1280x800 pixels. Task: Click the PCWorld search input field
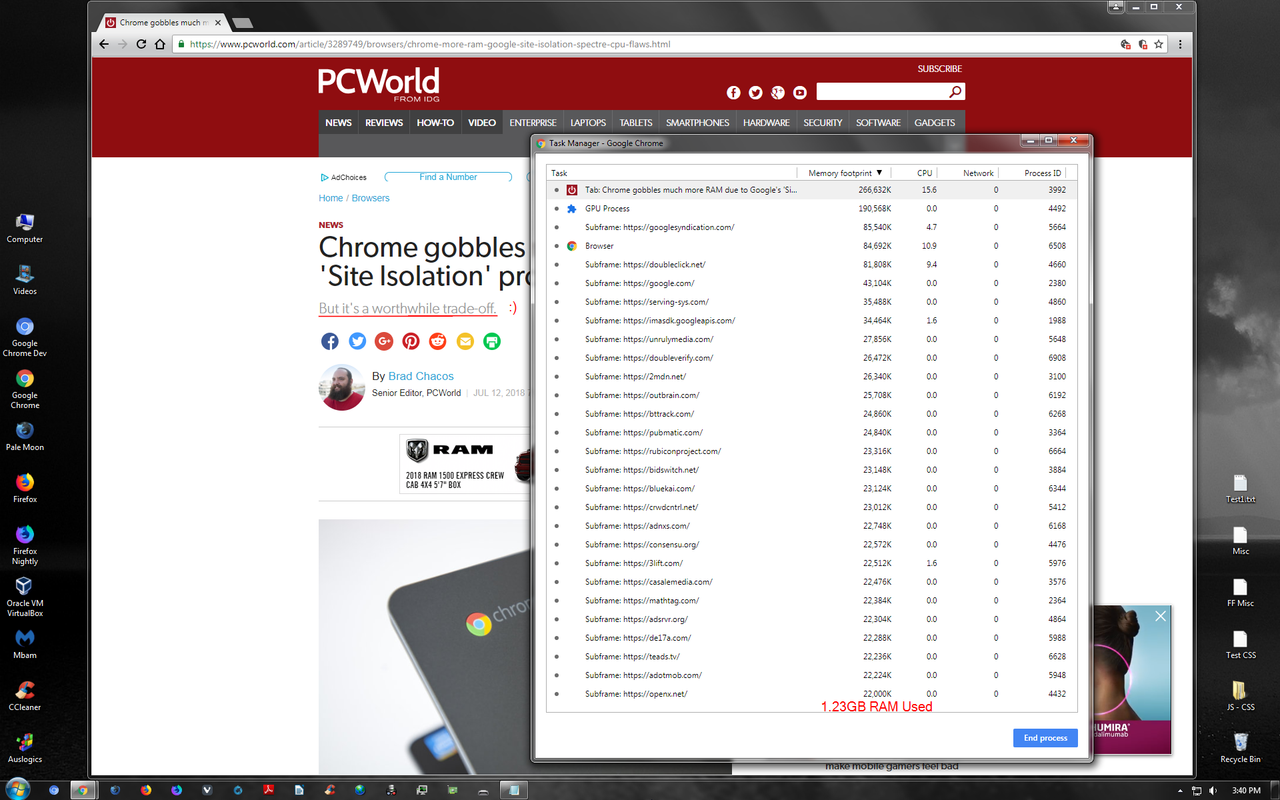[x=882, y=92]
